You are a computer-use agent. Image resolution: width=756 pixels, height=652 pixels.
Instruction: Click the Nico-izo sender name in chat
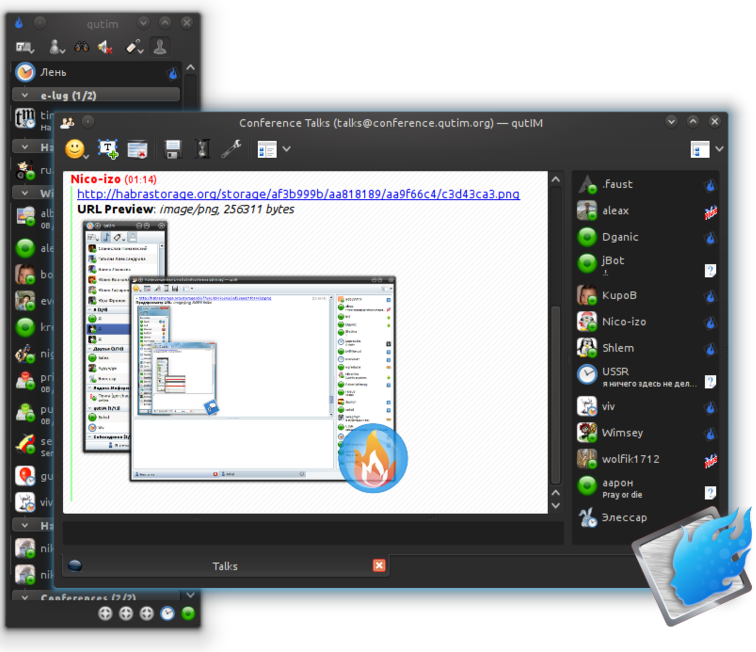tap(95, 179)
